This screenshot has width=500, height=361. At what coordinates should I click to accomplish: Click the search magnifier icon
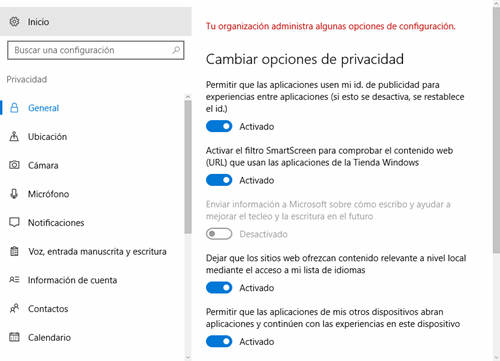tap(176, 50)
